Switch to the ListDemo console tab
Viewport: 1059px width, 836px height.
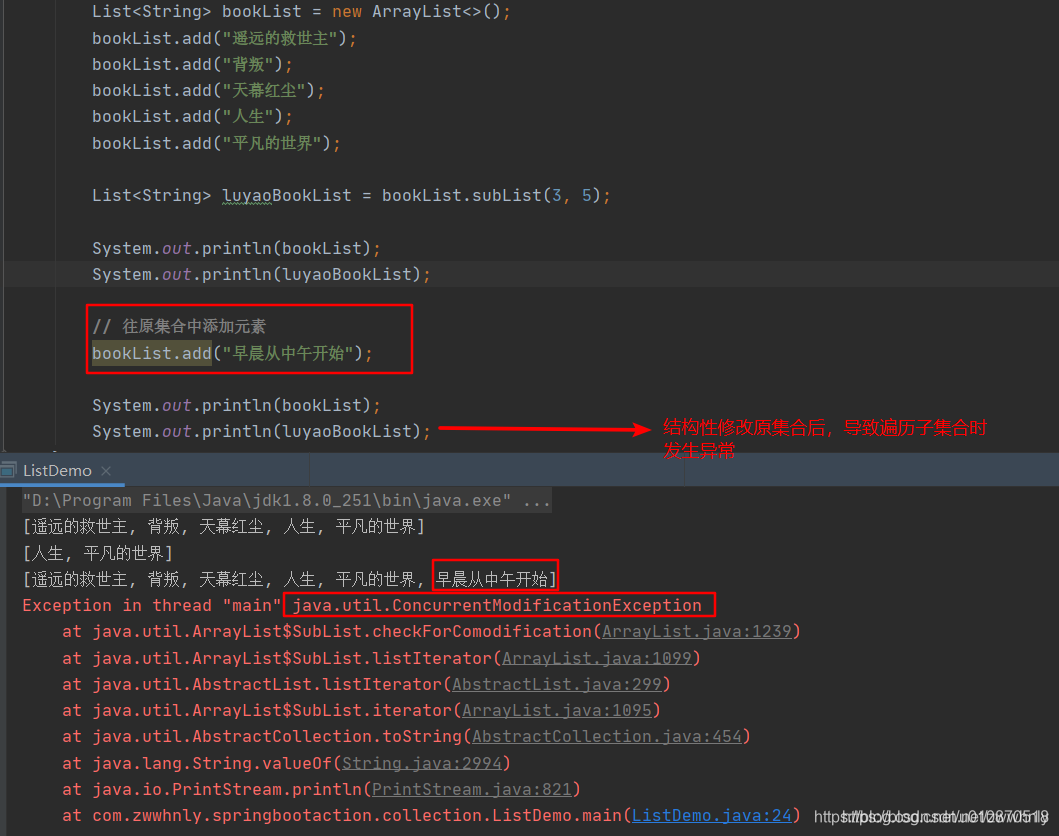(x=58, y=470)
